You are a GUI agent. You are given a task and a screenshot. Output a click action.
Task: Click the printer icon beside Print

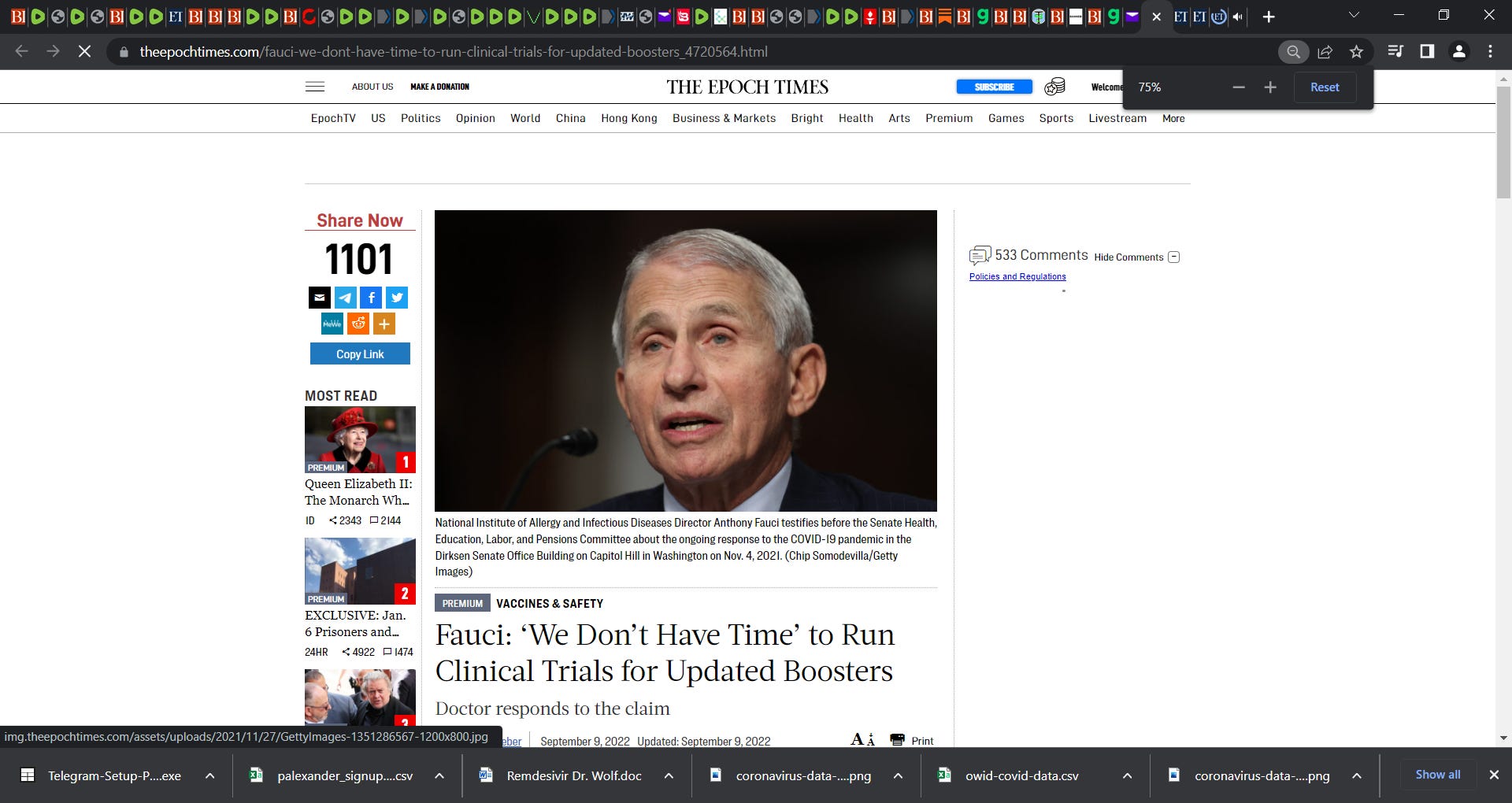(x=897, y=740)
